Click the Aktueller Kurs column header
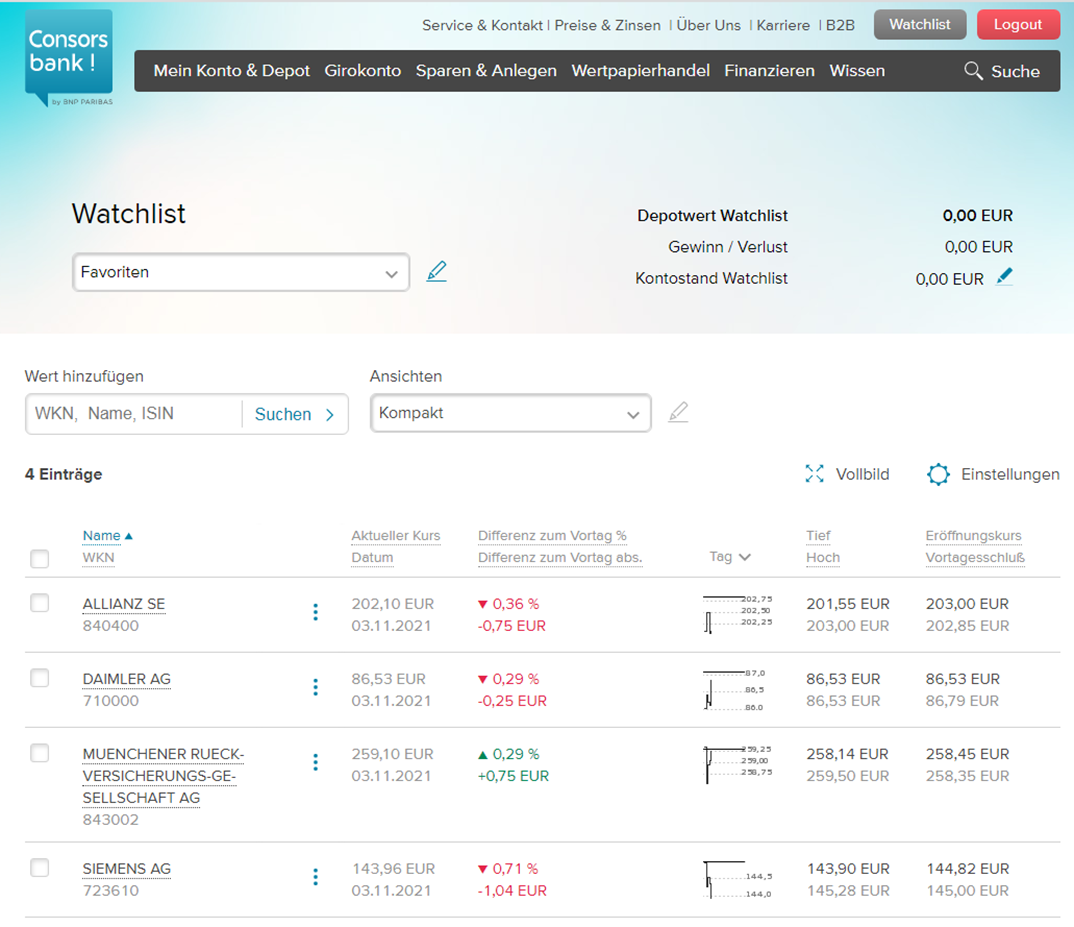Viewport: 1074px width, 927px height. [396, 536]
